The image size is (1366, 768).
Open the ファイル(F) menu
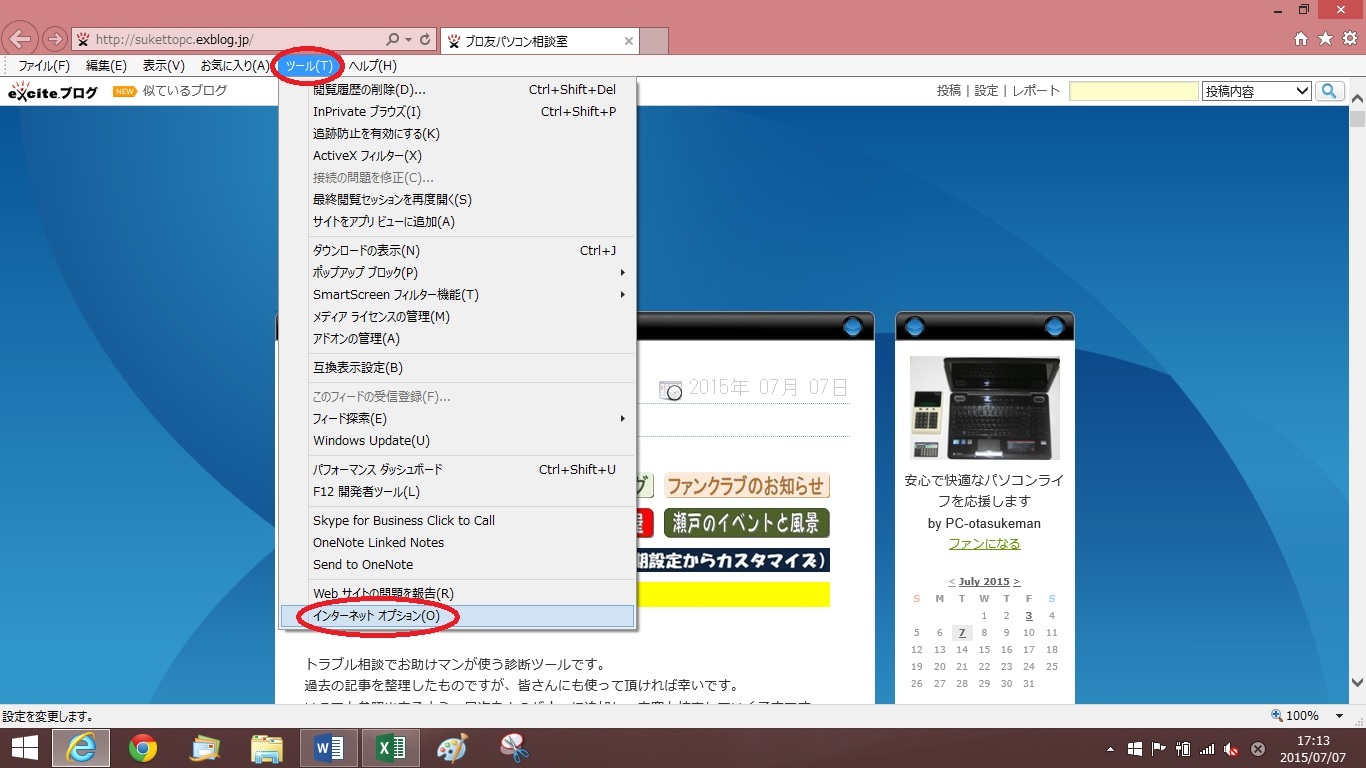(x=44, y=66)
